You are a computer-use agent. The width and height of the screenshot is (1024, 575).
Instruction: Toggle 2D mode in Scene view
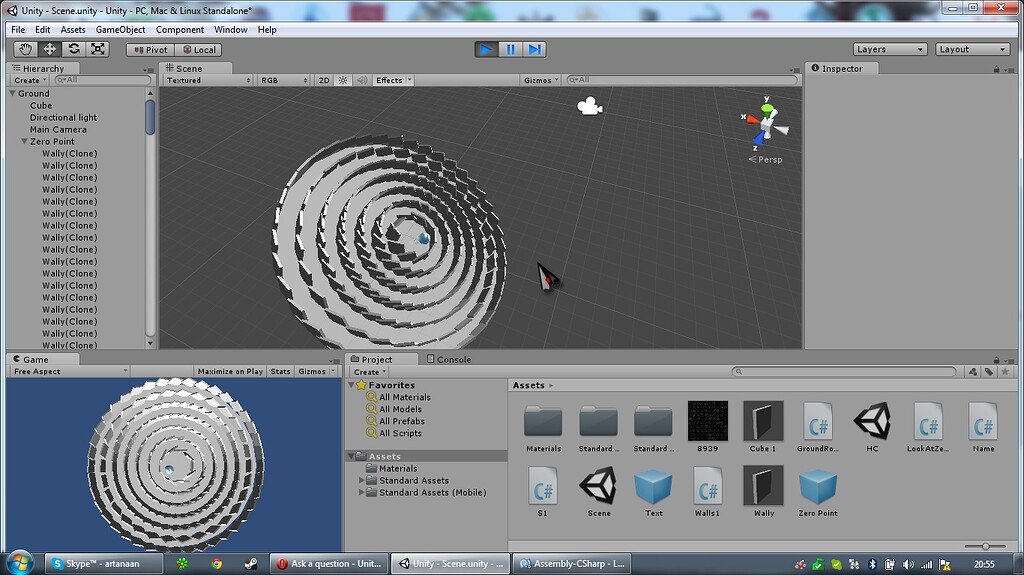(324, 80)
